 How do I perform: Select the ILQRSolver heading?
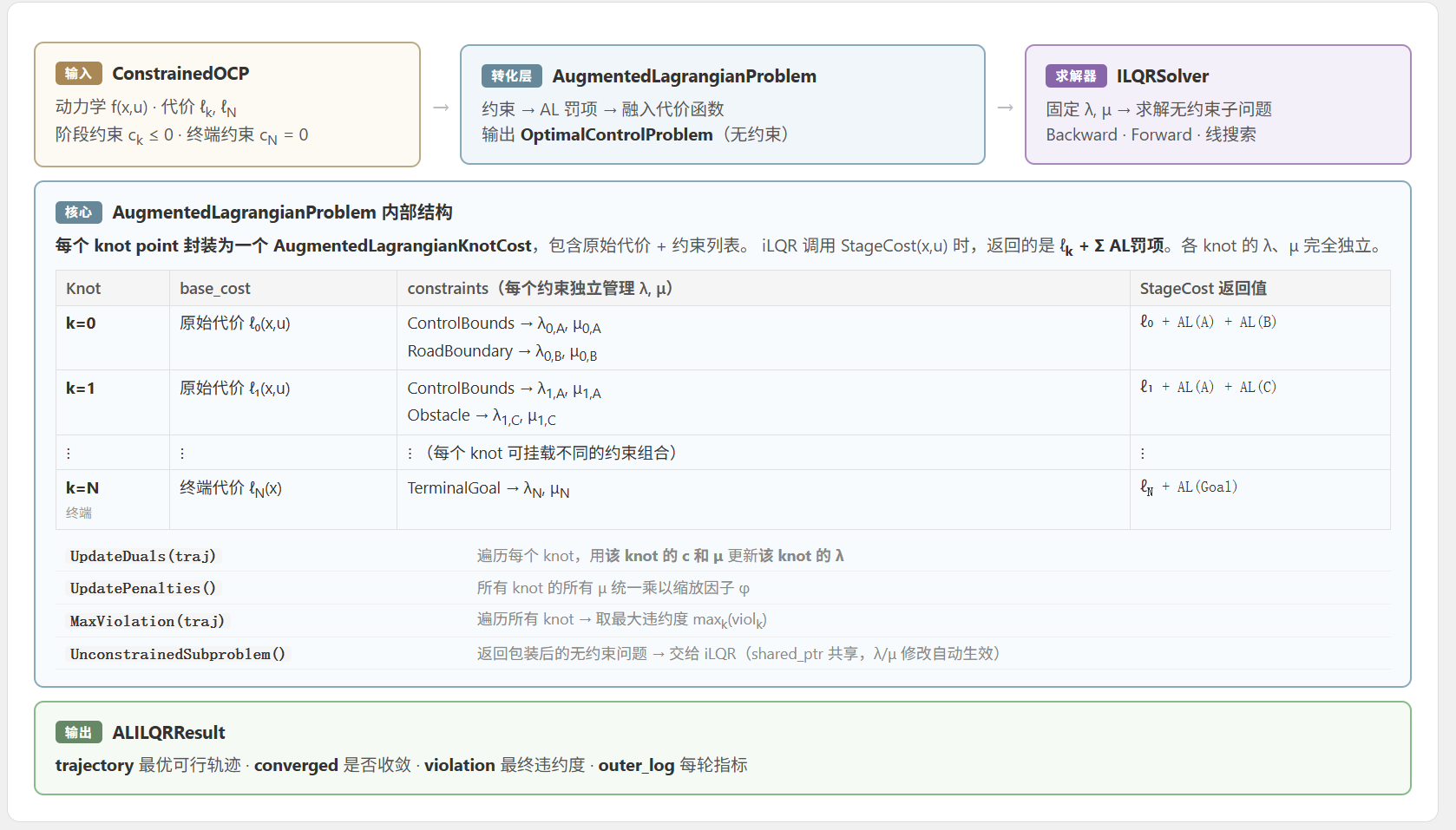[1162, 76]
